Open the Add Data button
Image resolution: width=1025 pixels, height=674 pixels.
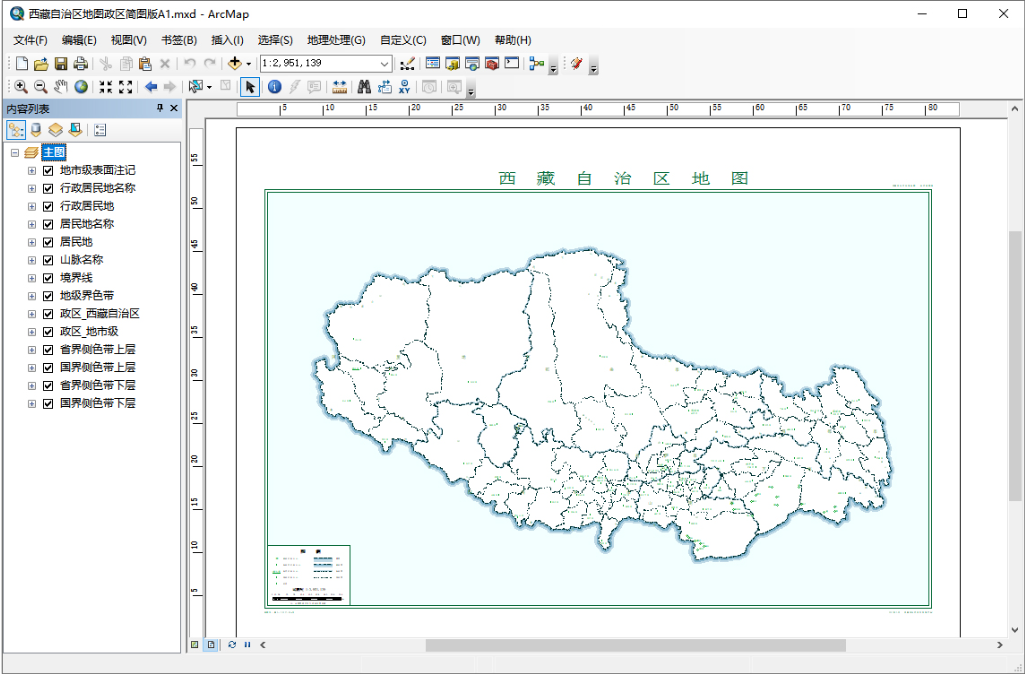(234, 64)
